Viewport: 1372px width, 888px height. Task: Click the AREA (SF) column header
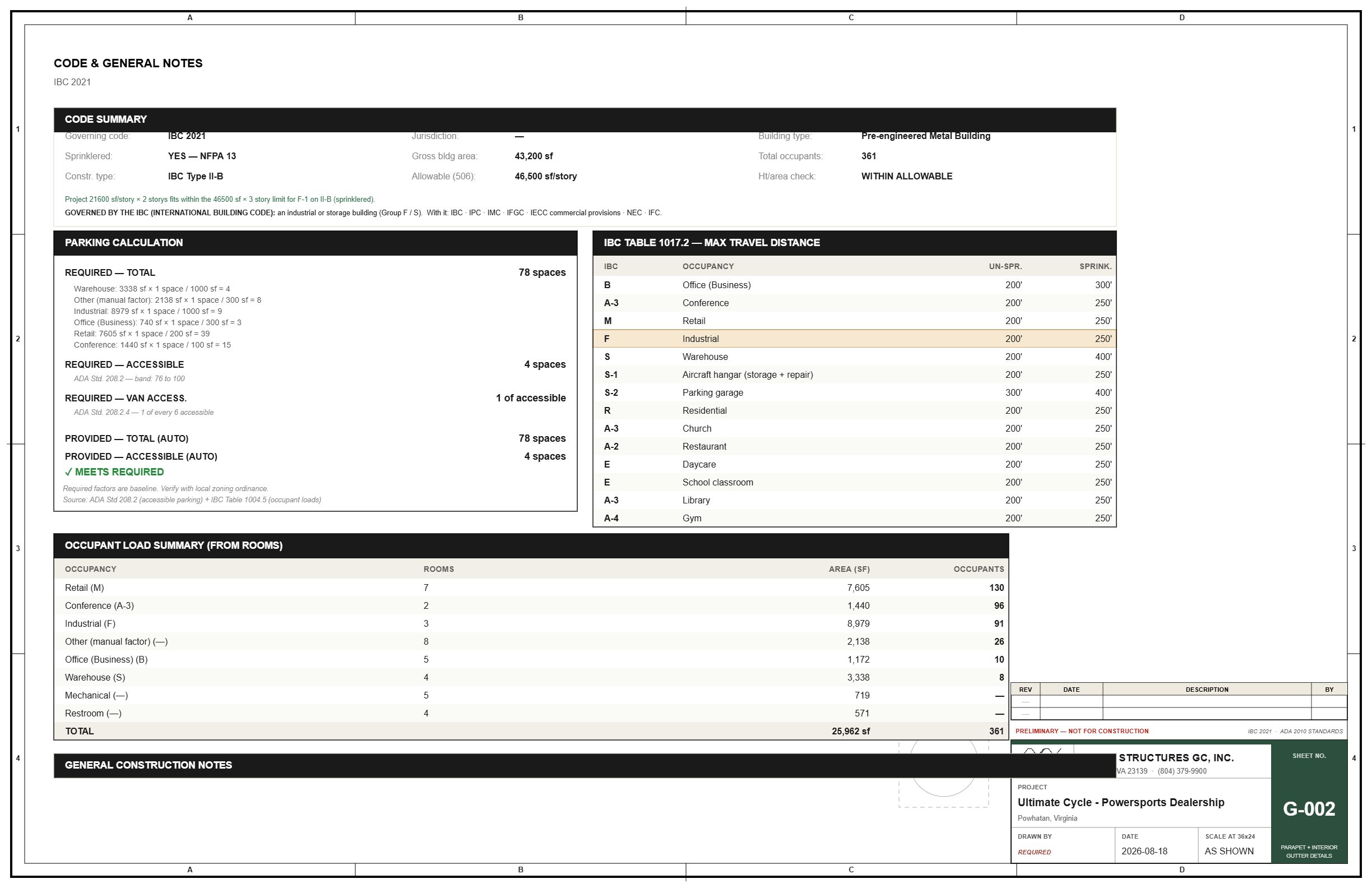(849, 569)
